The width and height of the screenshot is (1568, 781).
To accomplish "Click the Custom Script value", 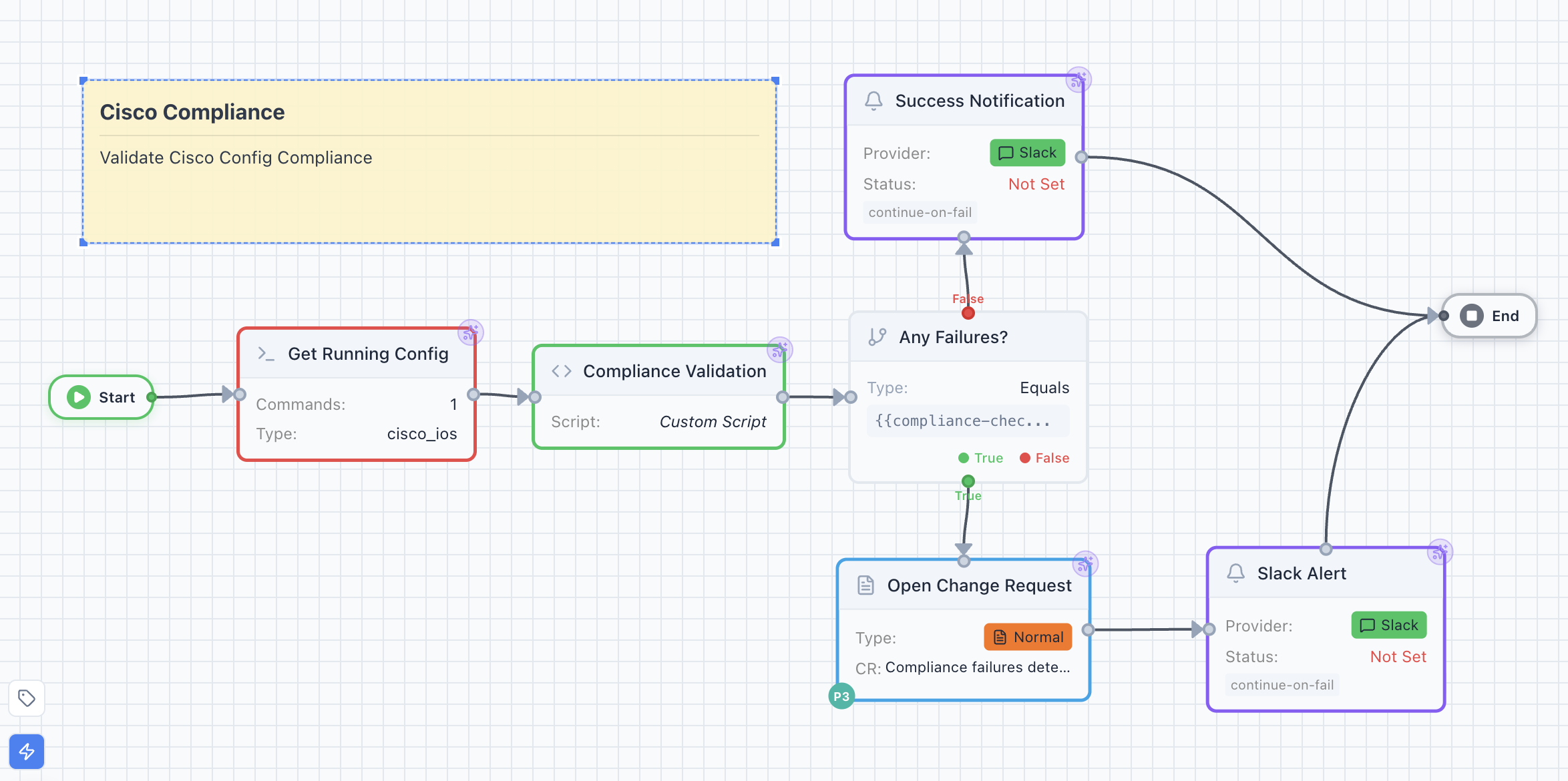I will pos(713,422).
